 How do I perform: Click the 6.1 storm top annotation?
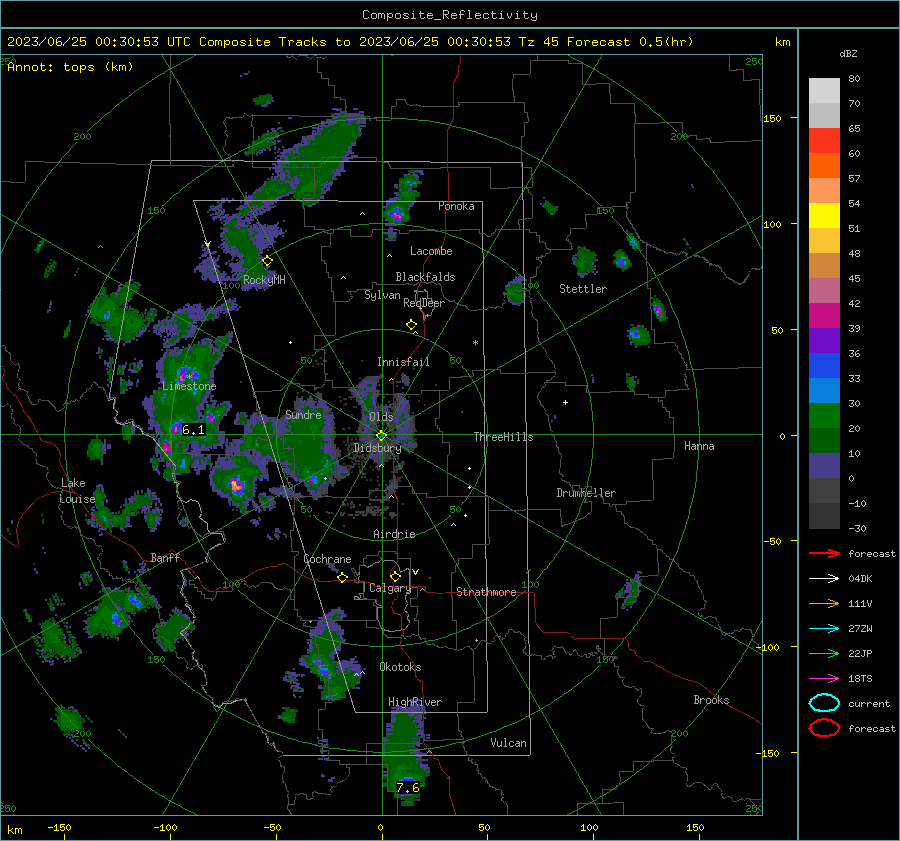click(x=193, y=429)
